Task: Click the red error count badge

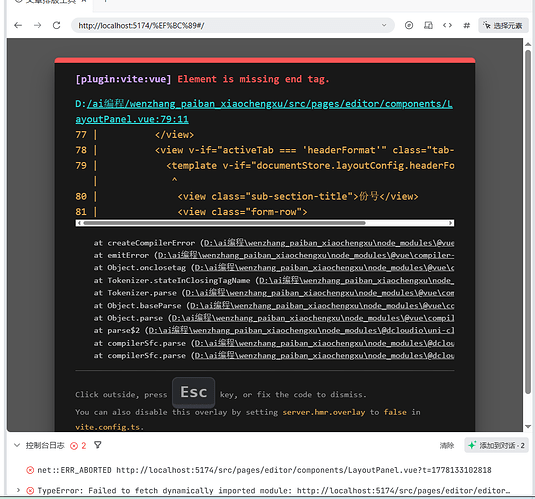Action: pos(78,445)
